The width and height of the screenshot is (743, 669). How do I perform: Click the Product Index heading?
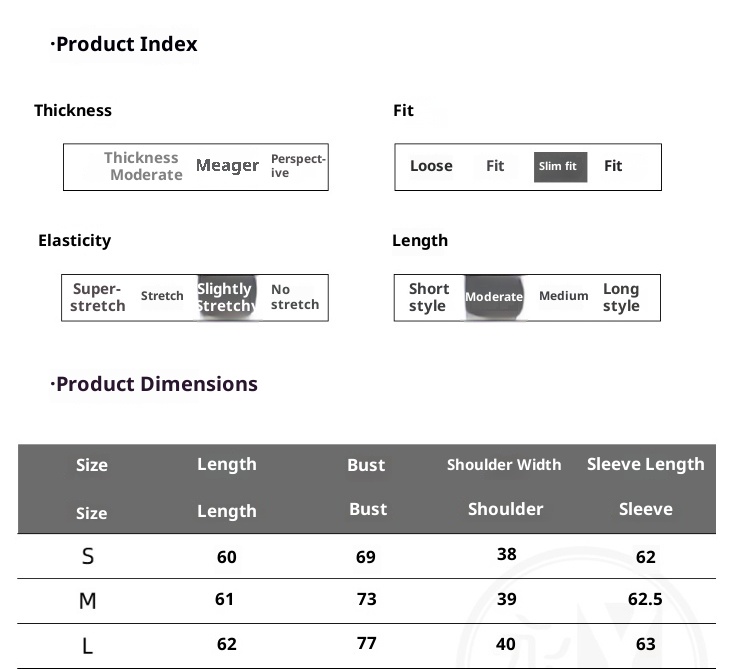(x=125, y=44)
